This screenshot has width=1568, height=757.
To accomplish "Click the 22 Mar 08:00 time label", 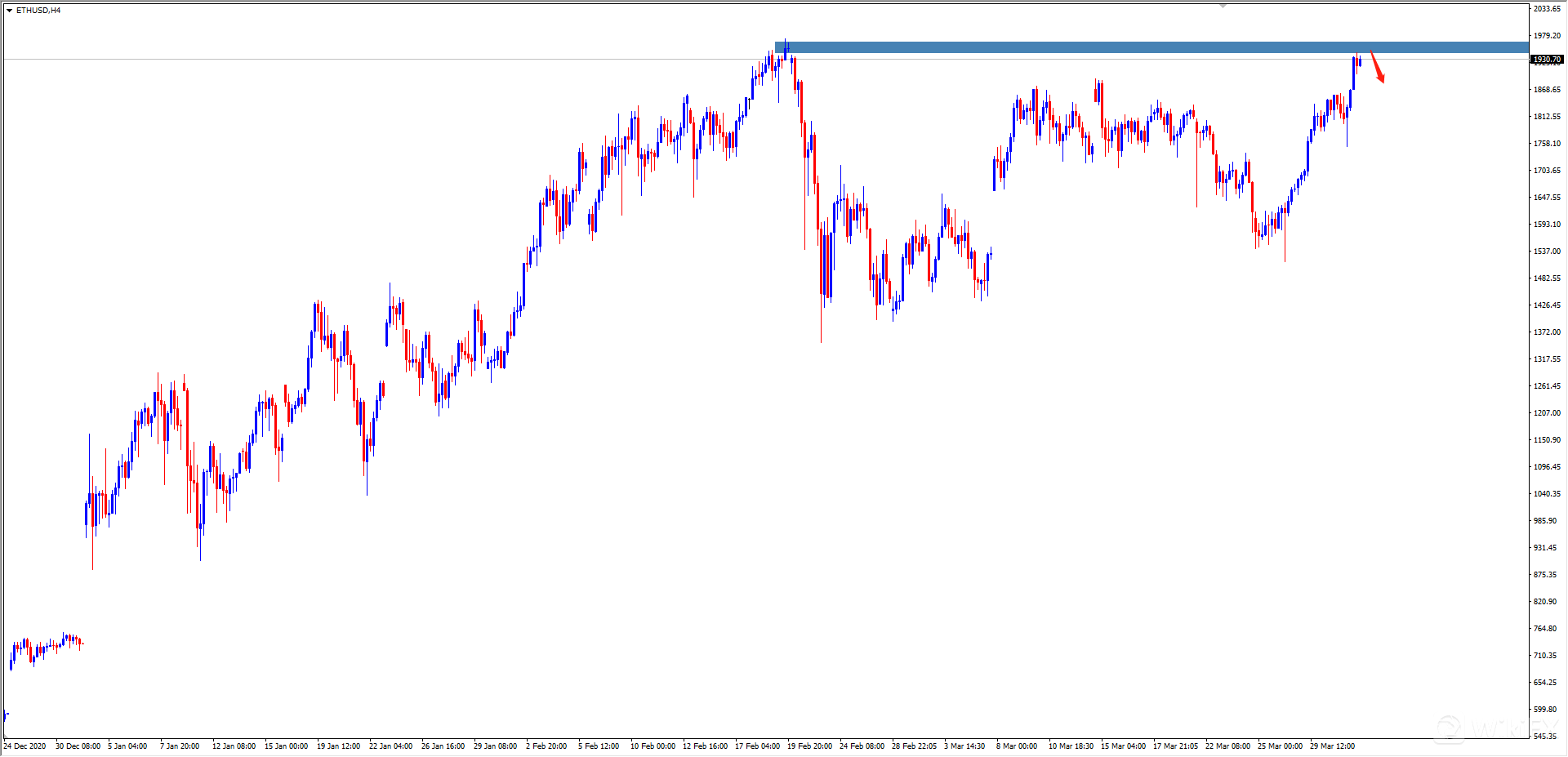I will (x=1227, y=746).
